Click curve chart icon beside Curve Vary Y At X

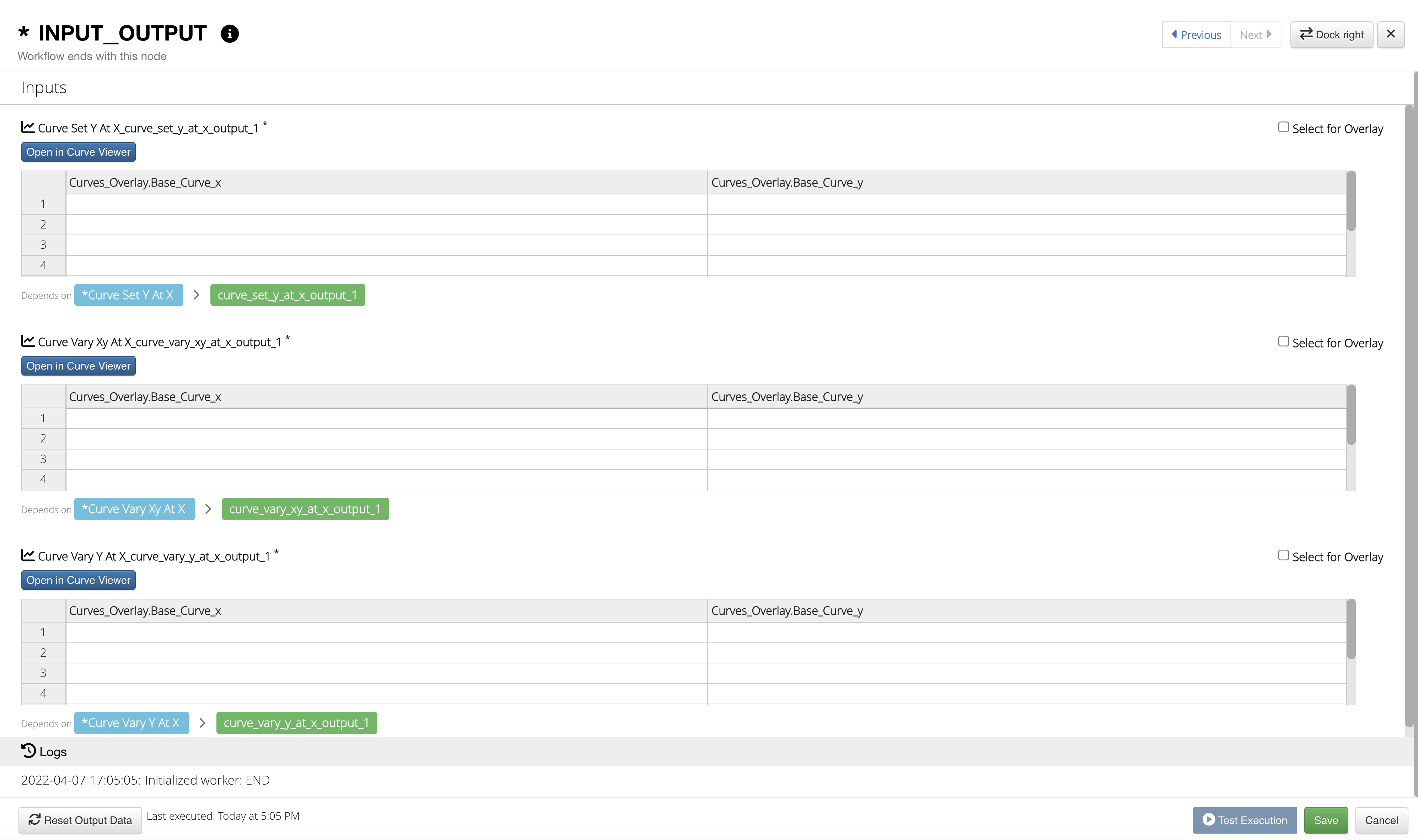pyautogui.click(x=28, y=555)
